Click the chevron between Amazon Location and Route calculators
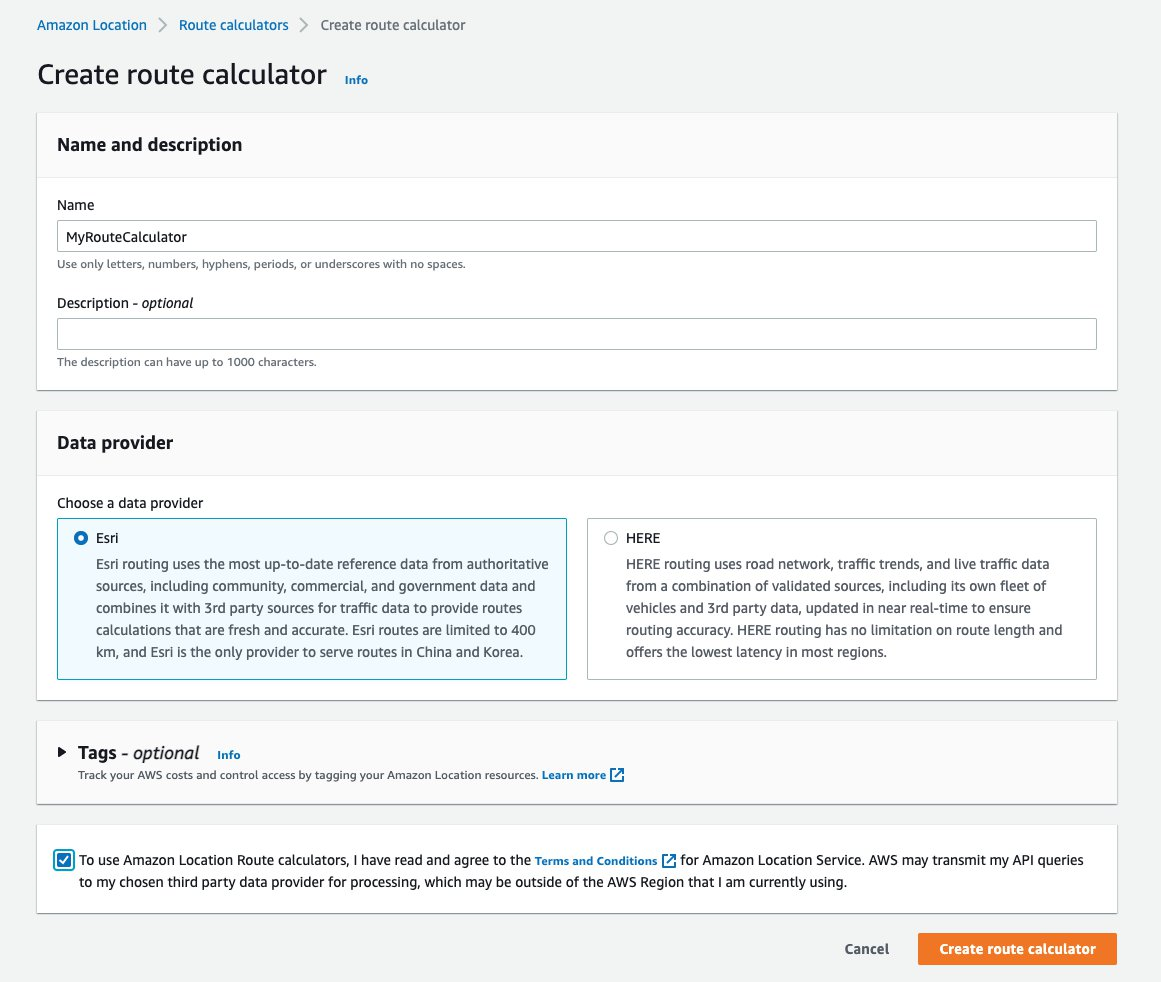 pyautogui.click(x=161, y=25)
